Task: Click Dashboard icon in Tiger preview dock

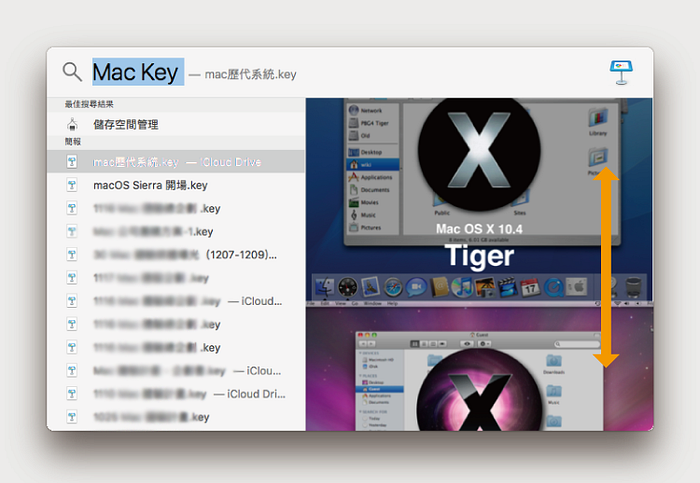Action: [347, 287]
